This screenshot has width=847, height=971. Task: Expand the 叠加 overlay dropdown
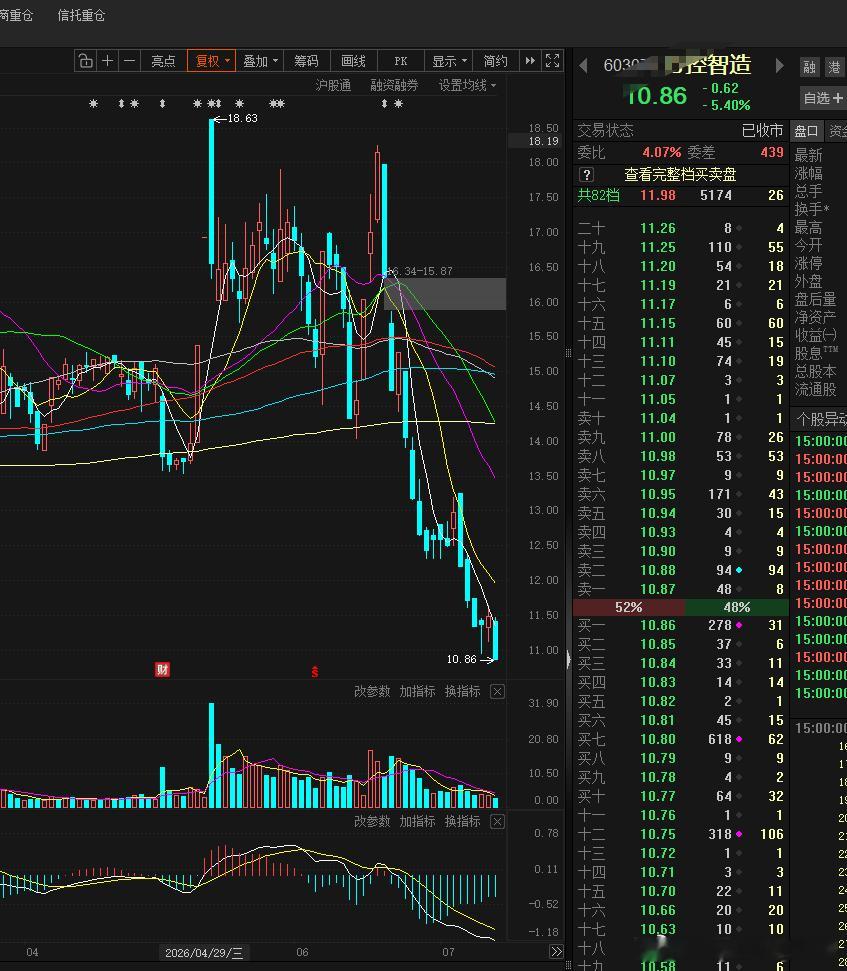260,61
